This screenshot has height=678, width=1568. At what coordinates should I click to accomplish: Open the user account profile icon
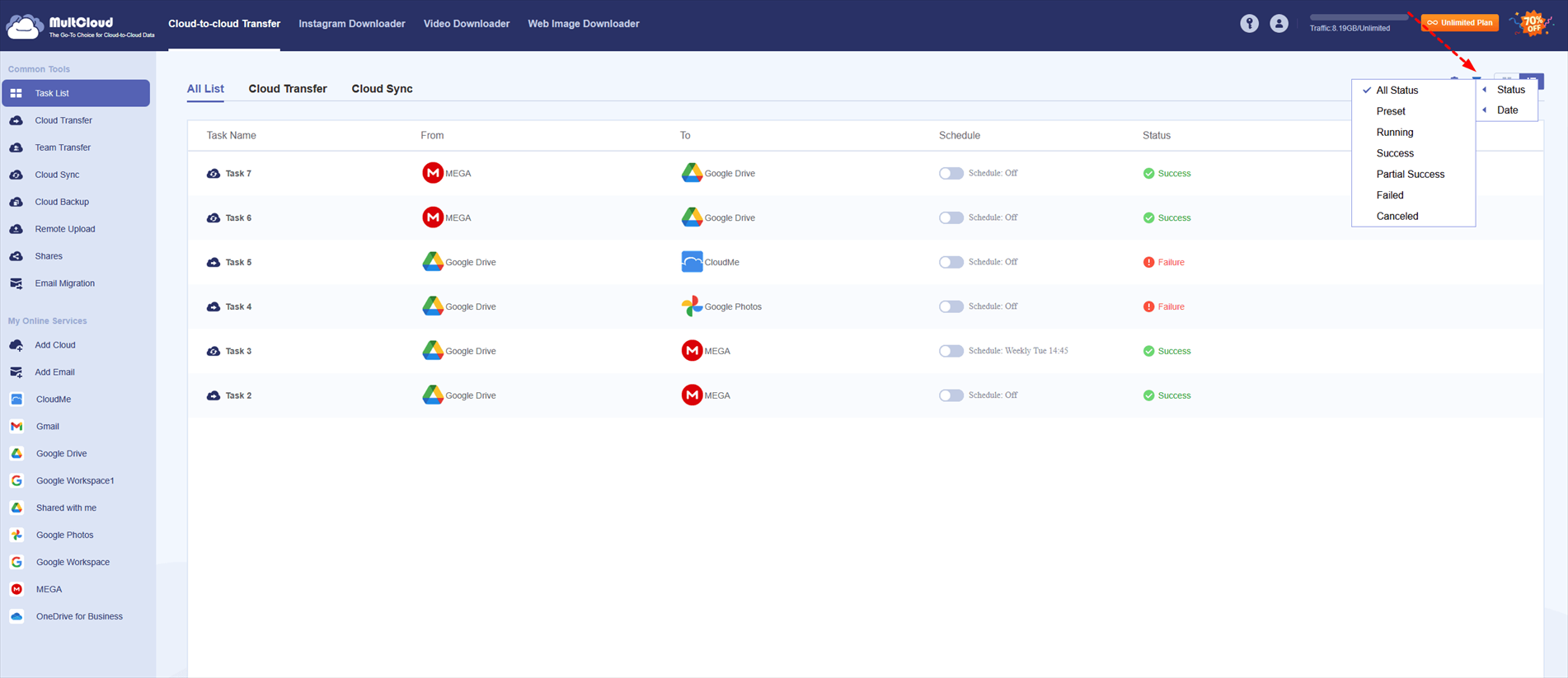coord(1279,24)
